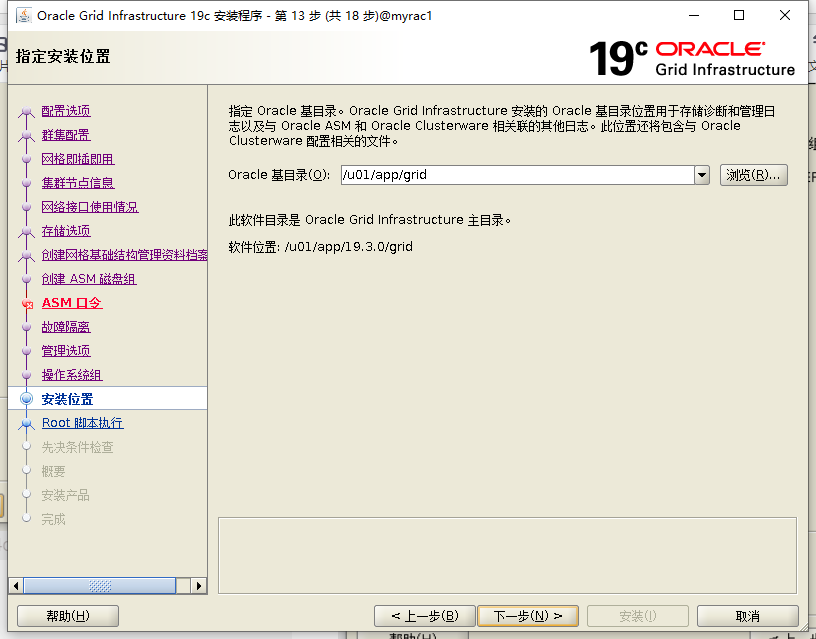Click the 帮助(H) help button
The width and height of the screenshot is (816, 639).
68,616
